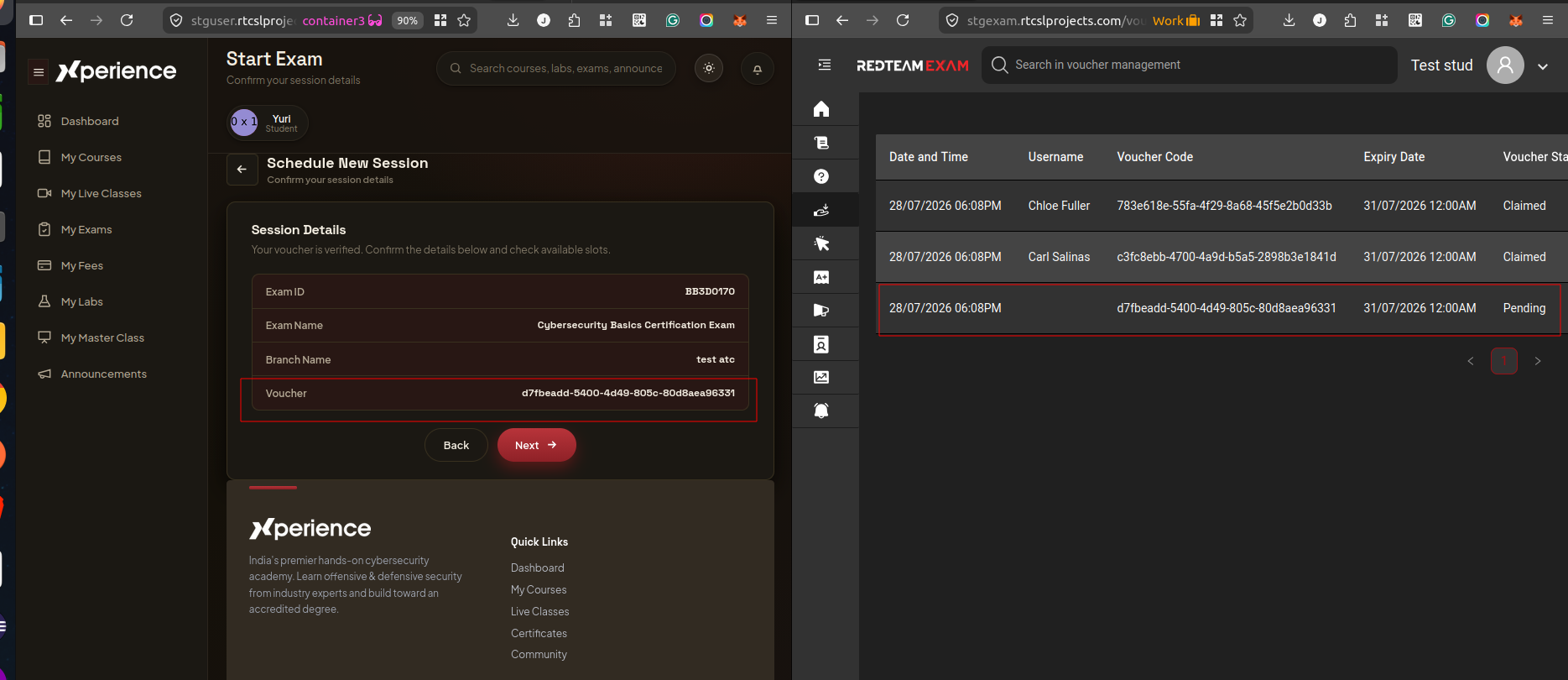Follow the Certificates quick link in footer
This screenshot has height=680, width=1568.
pyautogui.click(x=539, y=634)
